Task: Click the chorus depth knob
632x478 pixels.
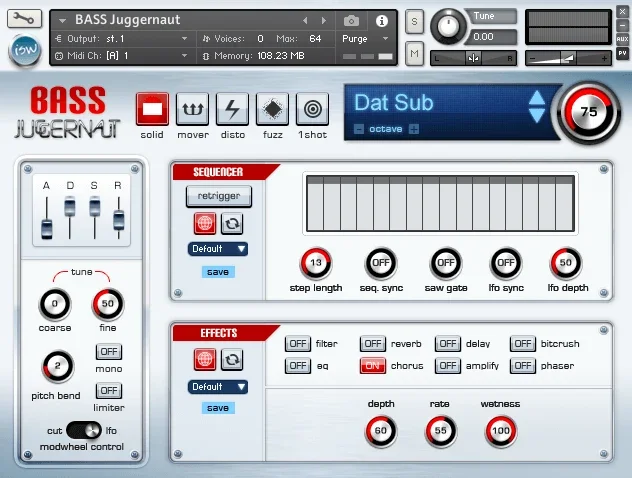Action: 381,431
